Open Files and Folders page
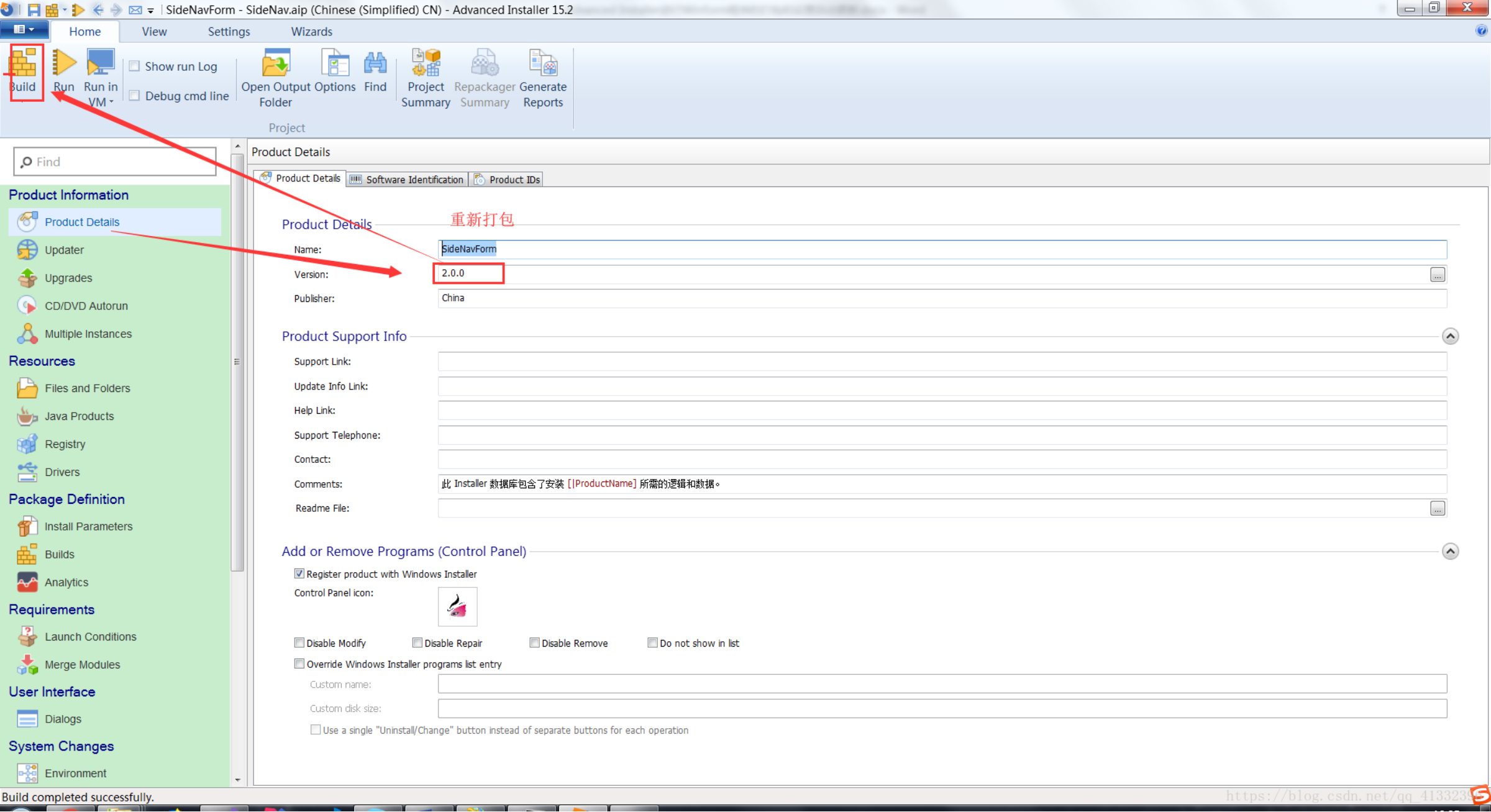1491x812 pixels. click(x=87, y=388)
